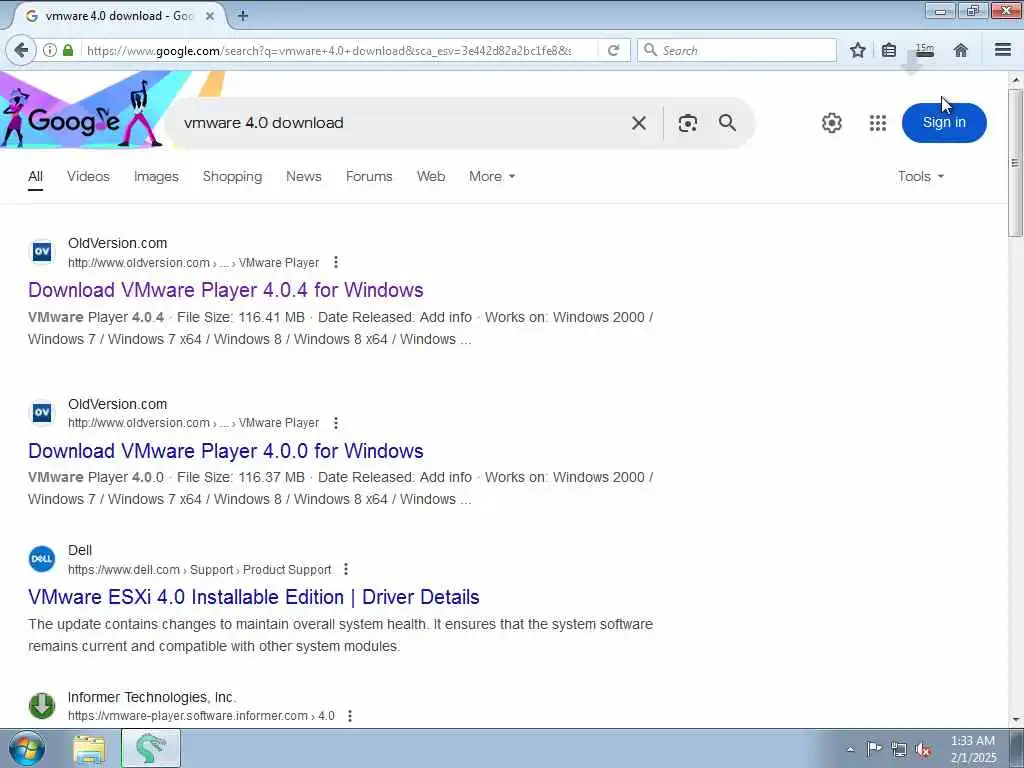1024x768 pixels.
Task: Go to browser home page icon
Action: click(x=960, y=50)
